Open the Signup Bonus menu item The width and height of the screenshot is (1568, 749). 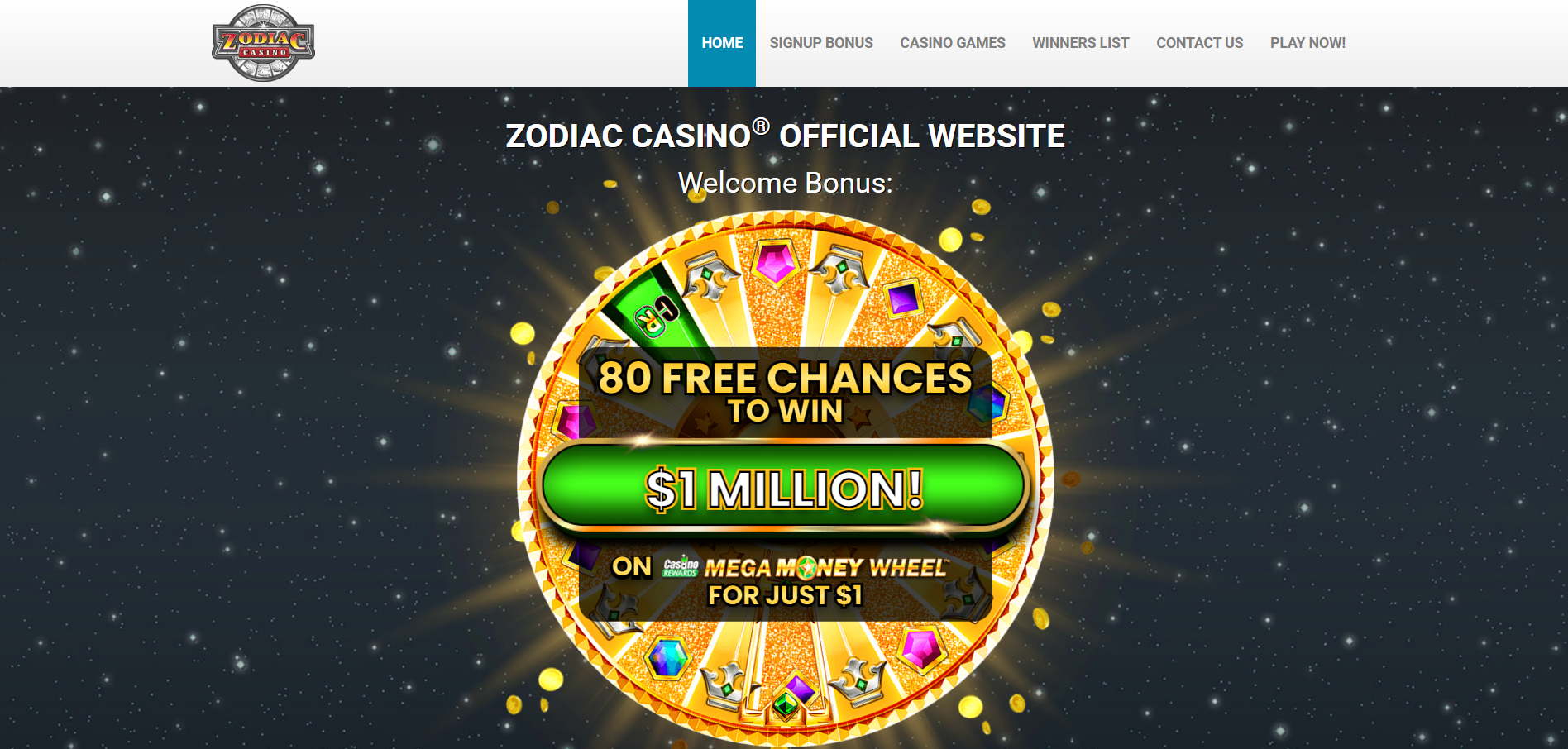pyautogui.click(x=821, y=43)
